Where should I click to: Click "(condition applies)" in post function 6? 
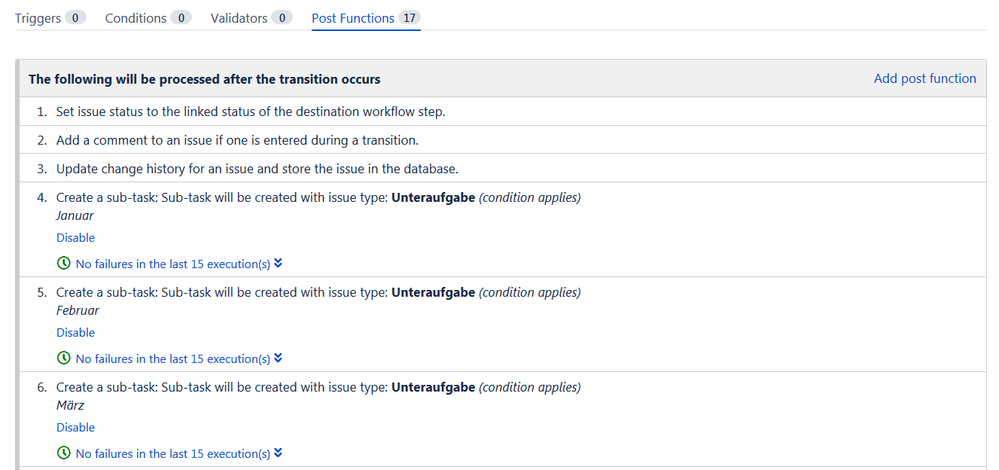coord(529,387)
